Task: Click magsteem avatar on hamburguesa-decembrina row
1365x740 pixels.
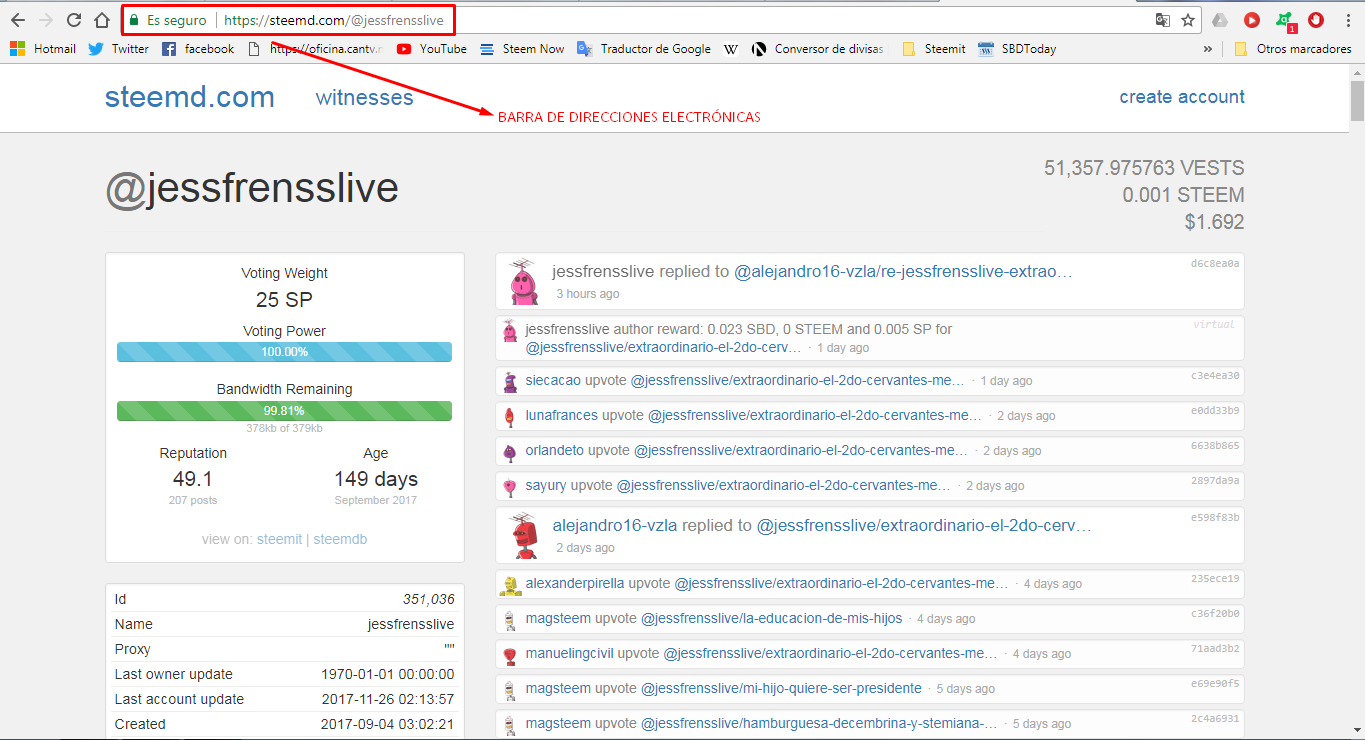Action: coord(510,724)
